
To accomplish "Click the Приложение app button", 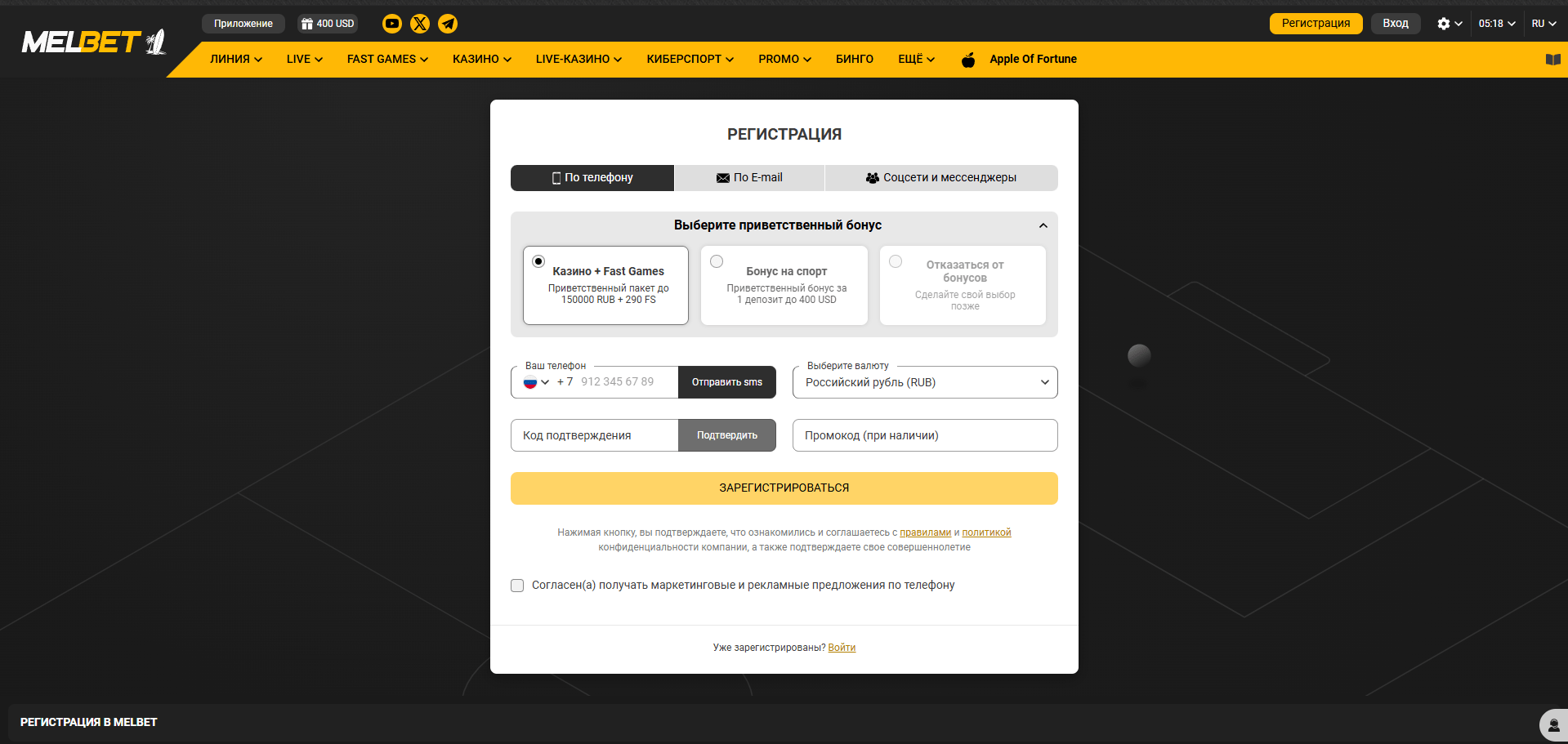I will click(243, 24).
